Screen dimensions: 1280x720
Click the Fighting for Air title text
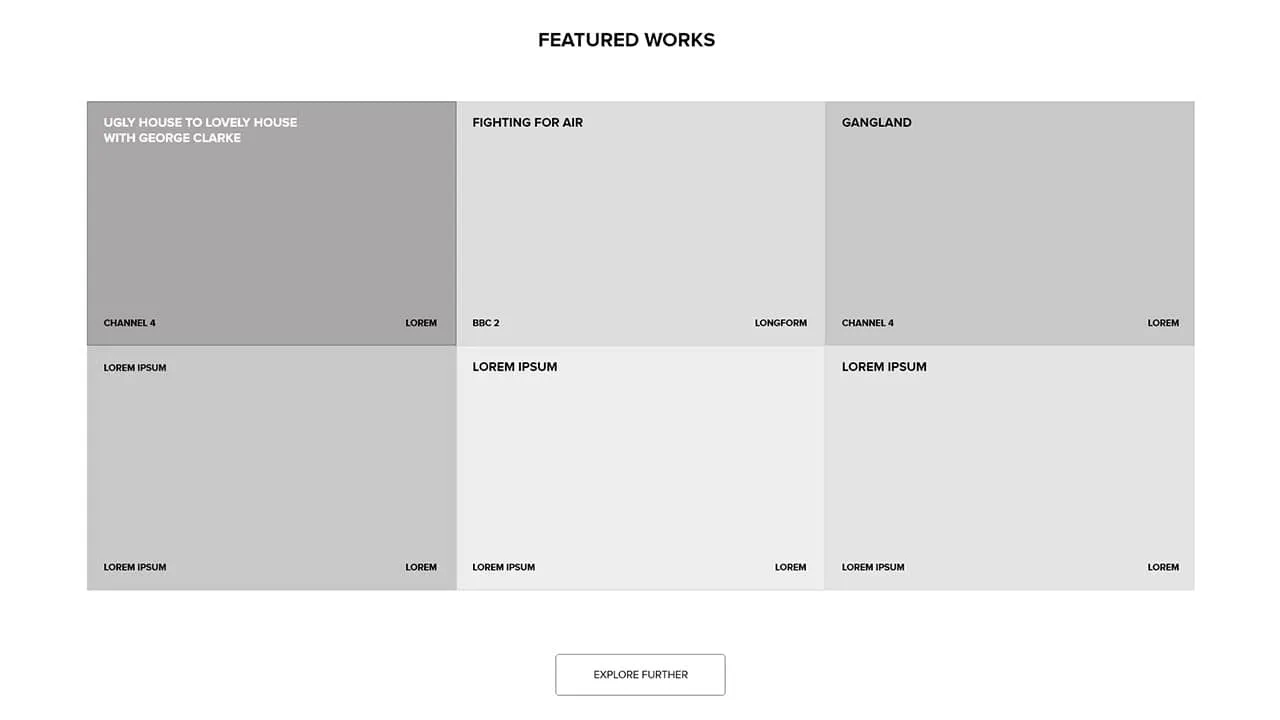[527, 123]
